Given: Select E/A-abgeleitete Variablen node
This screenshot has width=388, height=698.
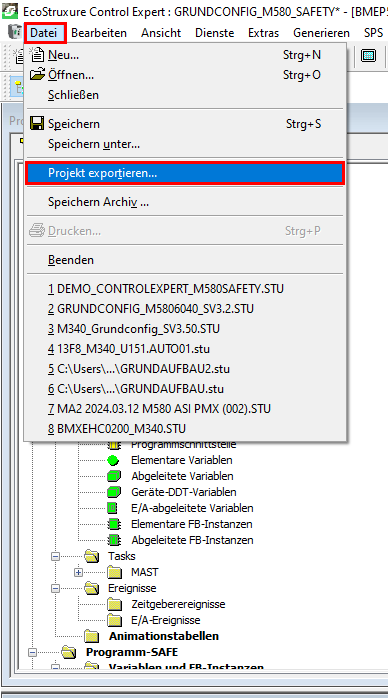Looking at the screenshot, I should coord(192,508).
